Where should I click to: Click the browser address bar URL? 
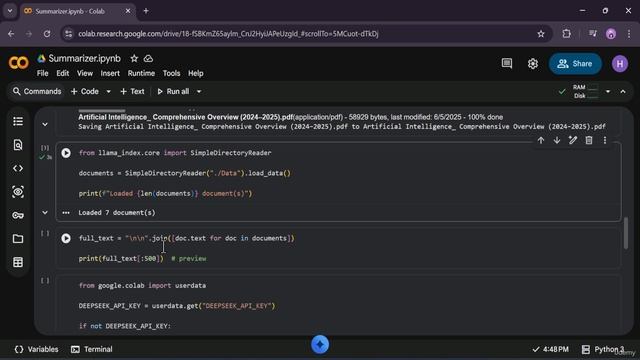229,34
